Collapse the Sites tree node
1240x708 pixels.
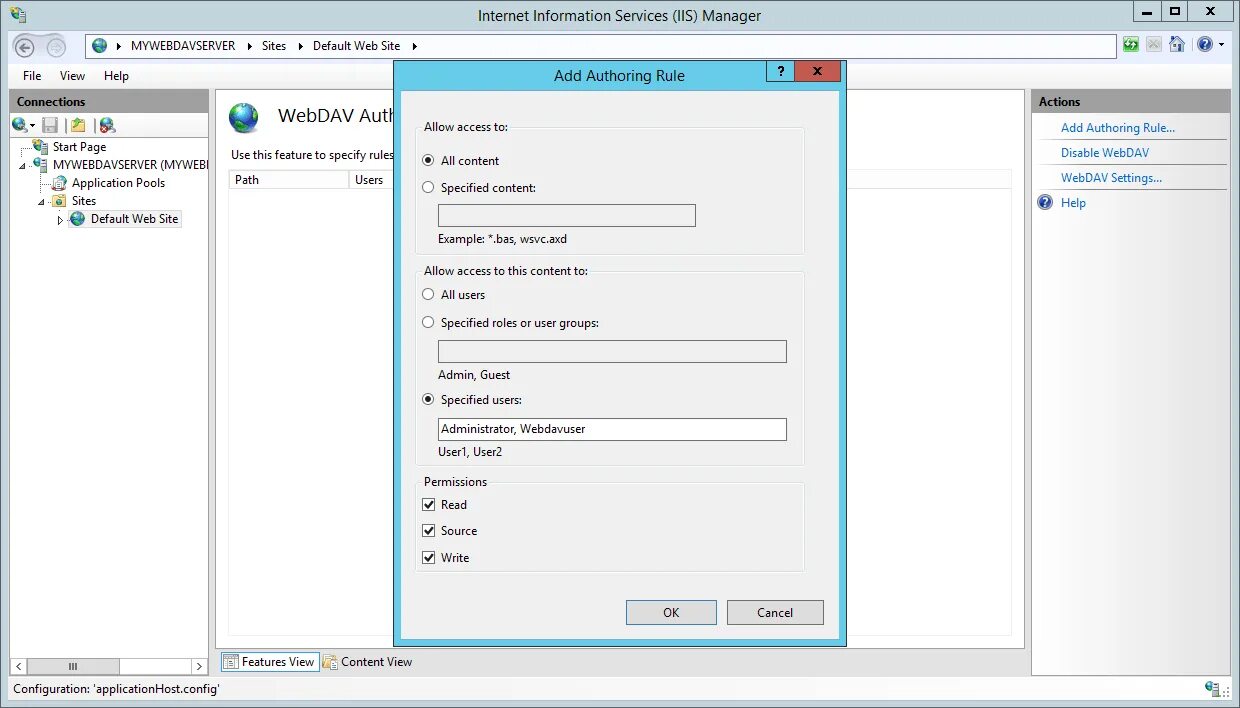click(x=42, y=202)
